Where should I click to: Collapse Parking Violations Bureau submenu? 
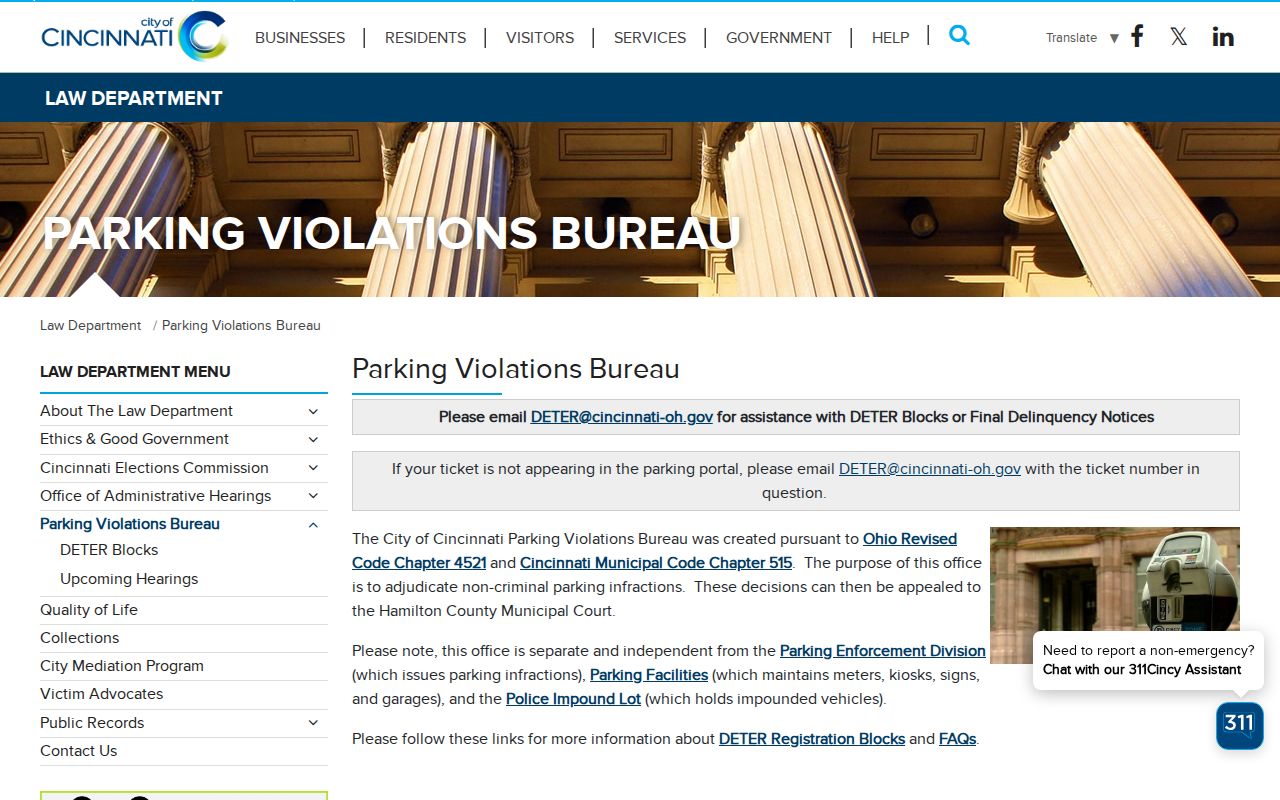[x=313, y=524]
